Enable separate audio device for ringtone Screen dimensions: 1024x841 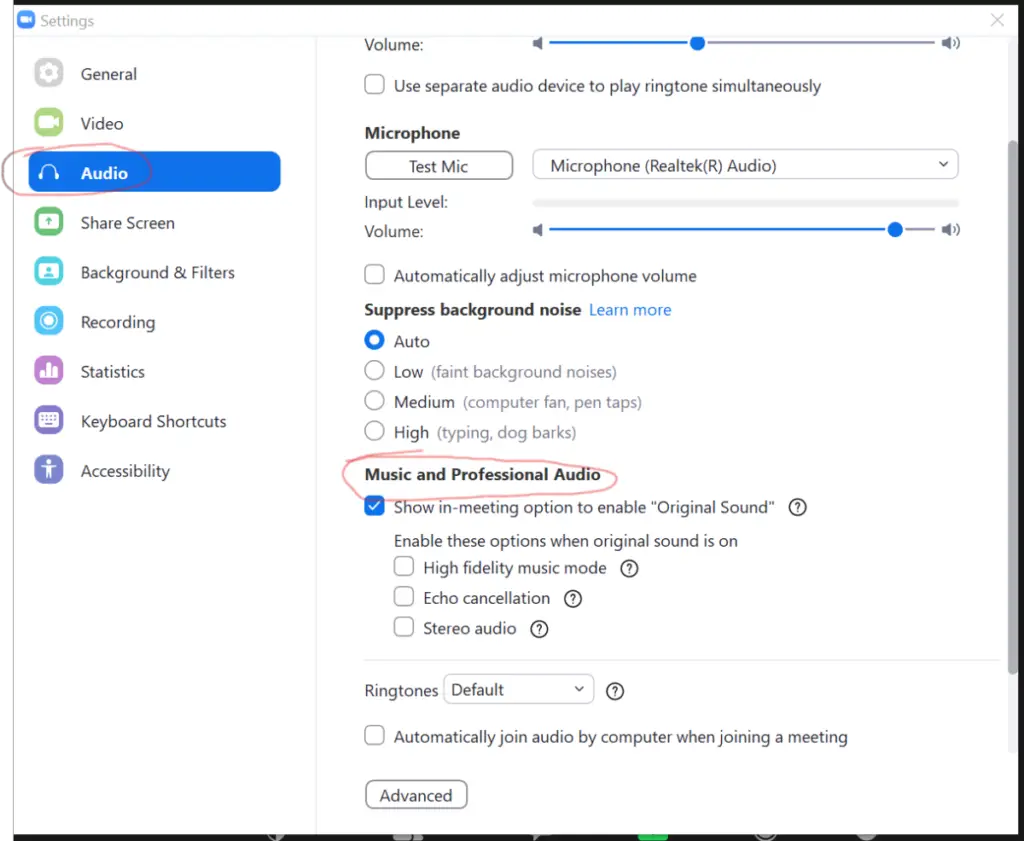pyautogui.click(x=374, y=85)
